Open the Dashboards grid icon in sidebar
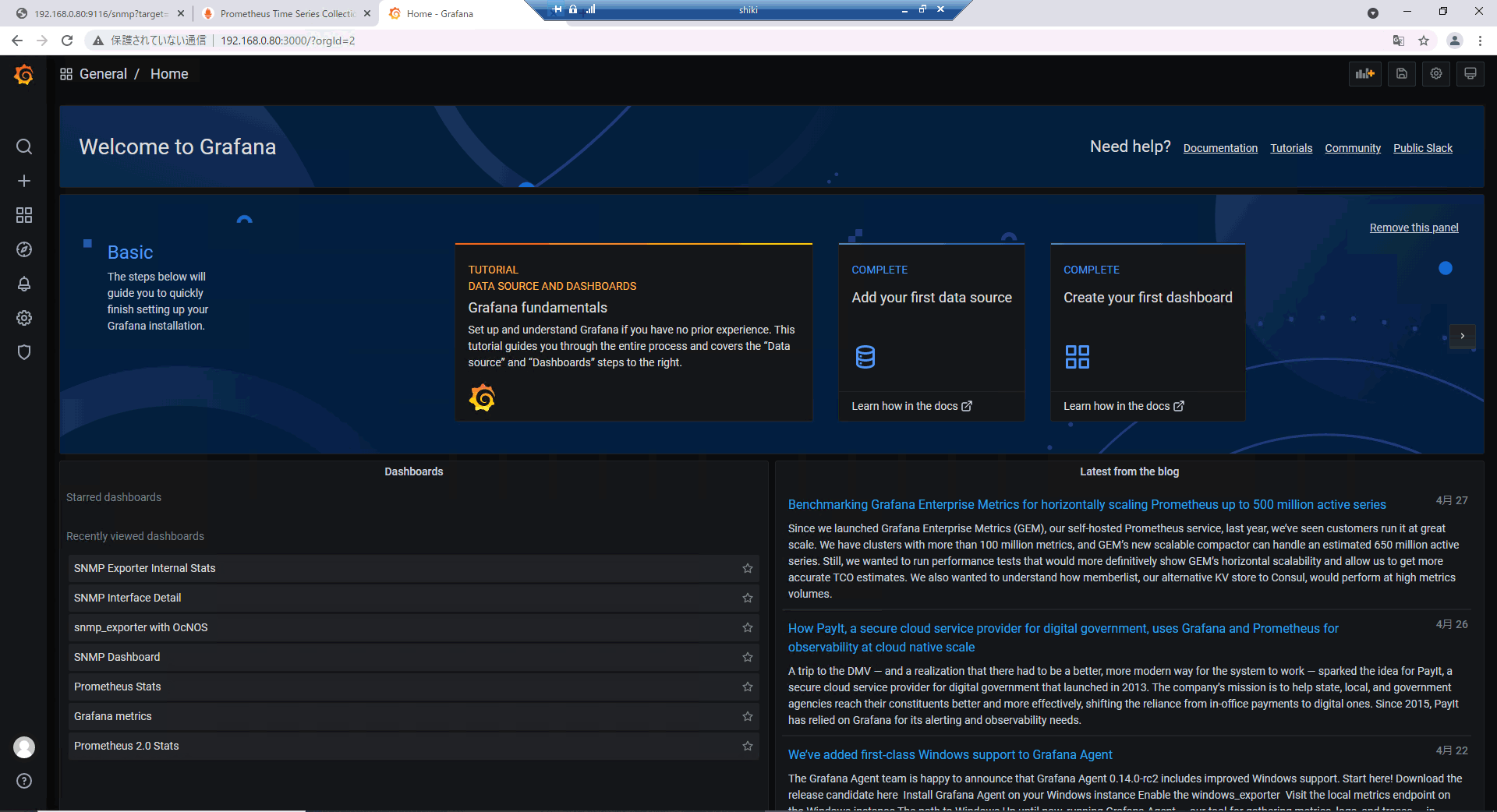 (24, 215)
